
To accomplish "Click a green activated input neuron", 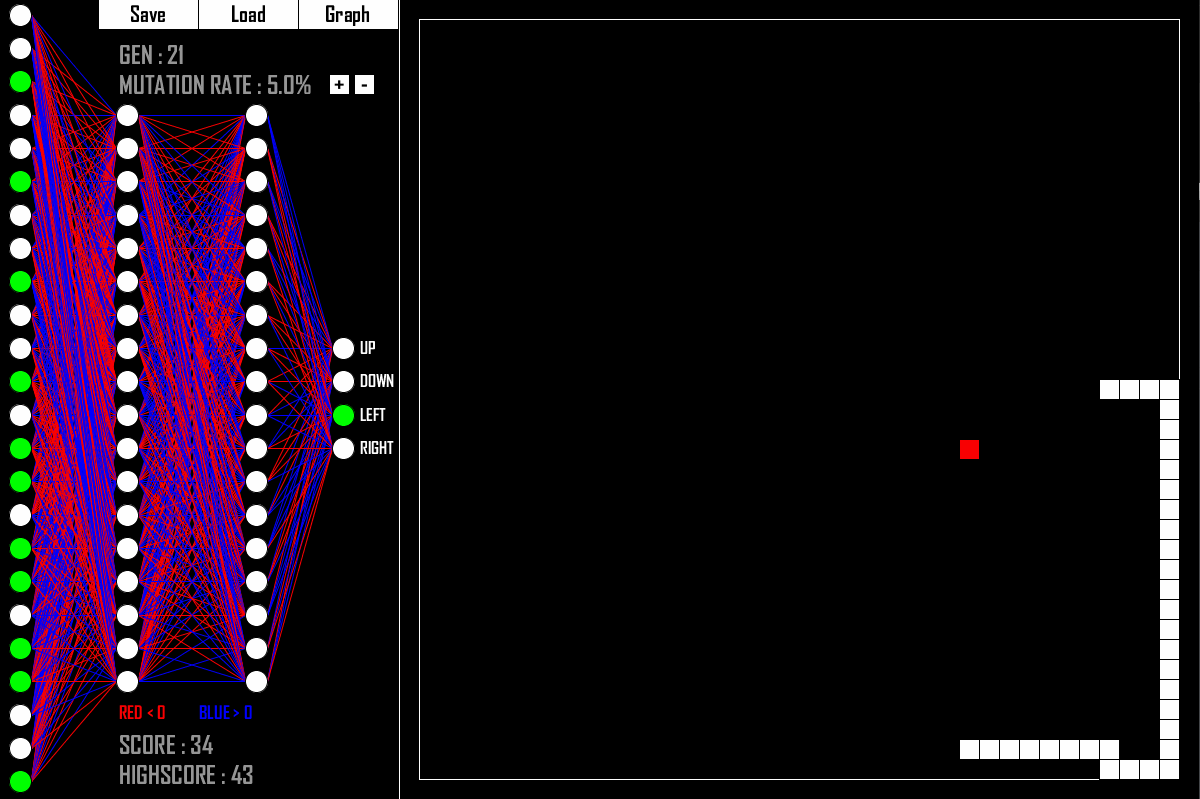I will pyautogui.click(x=20, y=80).
